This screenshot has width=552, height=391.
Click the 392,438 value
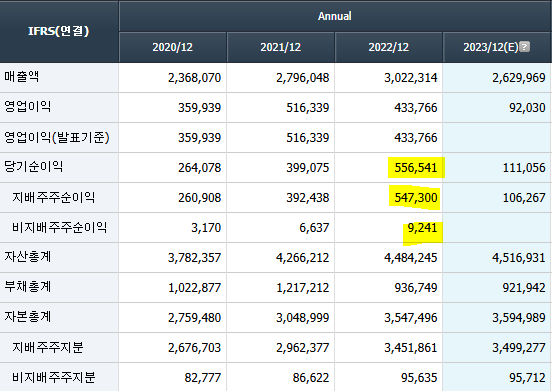(x=308, y=198)
